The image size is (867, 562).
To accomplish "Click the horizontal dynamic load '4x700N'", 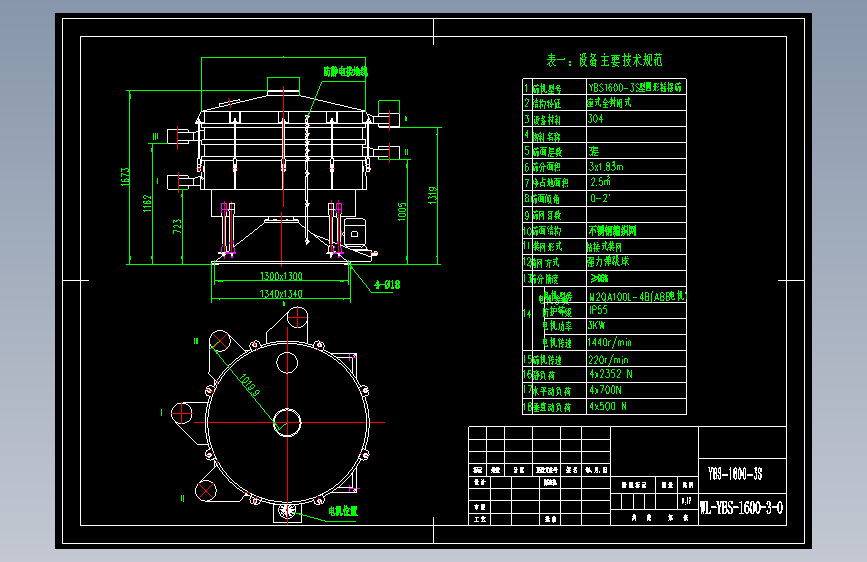I will tap(605, 390).
